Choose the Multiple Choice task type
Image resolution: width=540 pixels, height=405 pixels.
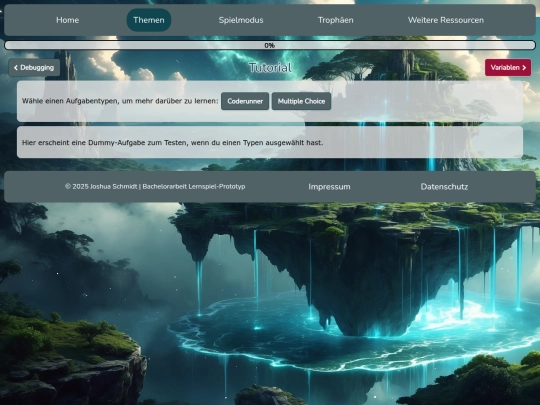[301, 101]
